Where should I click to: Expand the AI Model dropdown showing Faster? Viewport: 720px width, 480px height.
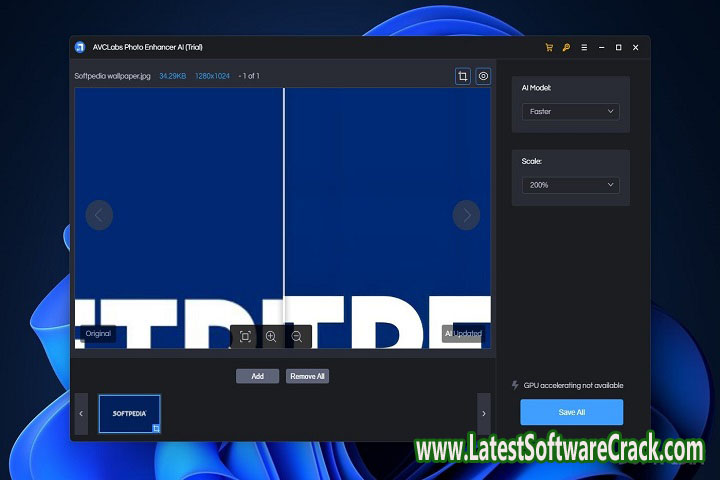[x=570, y=112]
